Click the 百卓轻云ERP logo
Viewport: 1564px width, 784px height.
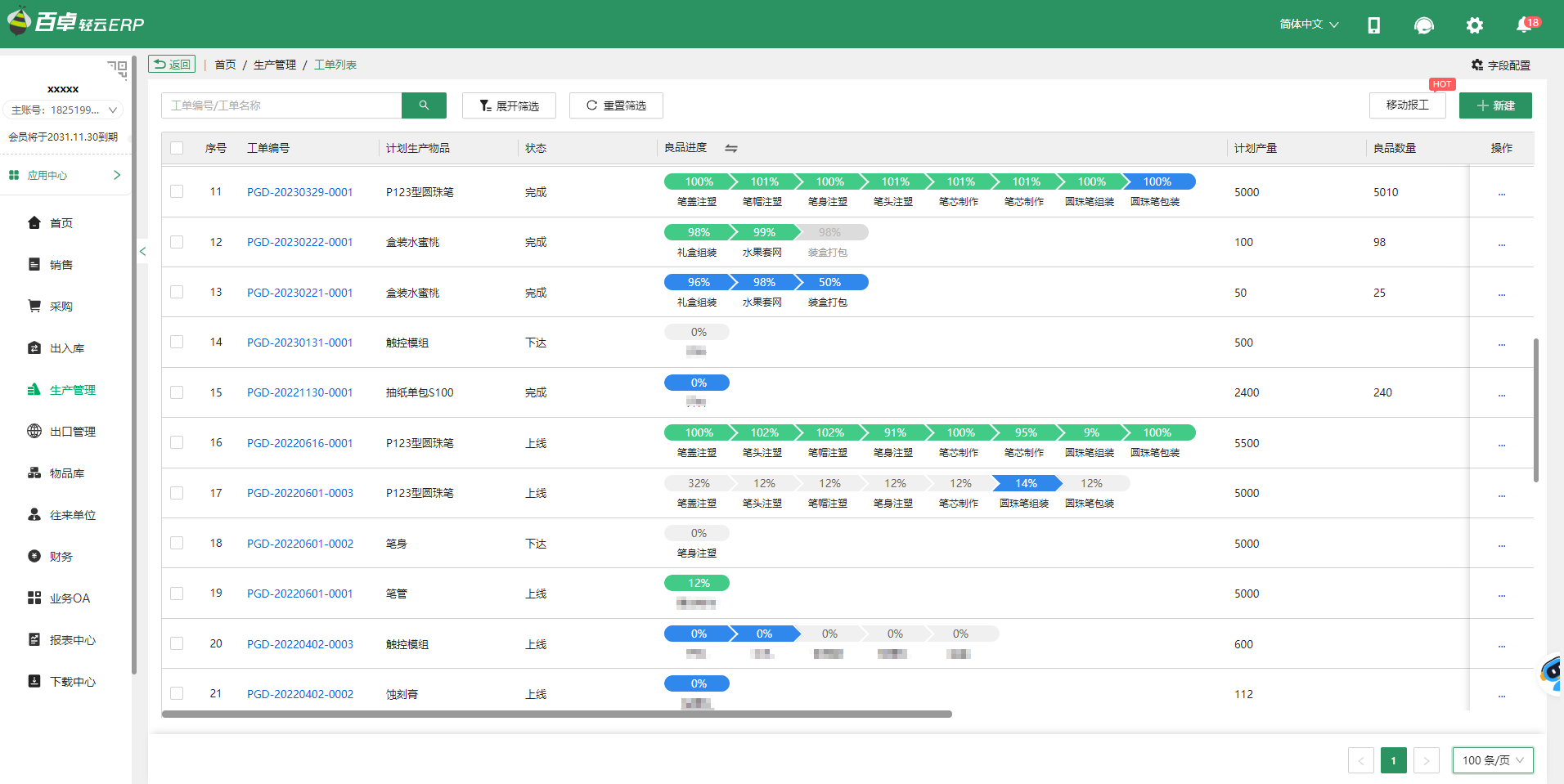(x=76, y=22)
